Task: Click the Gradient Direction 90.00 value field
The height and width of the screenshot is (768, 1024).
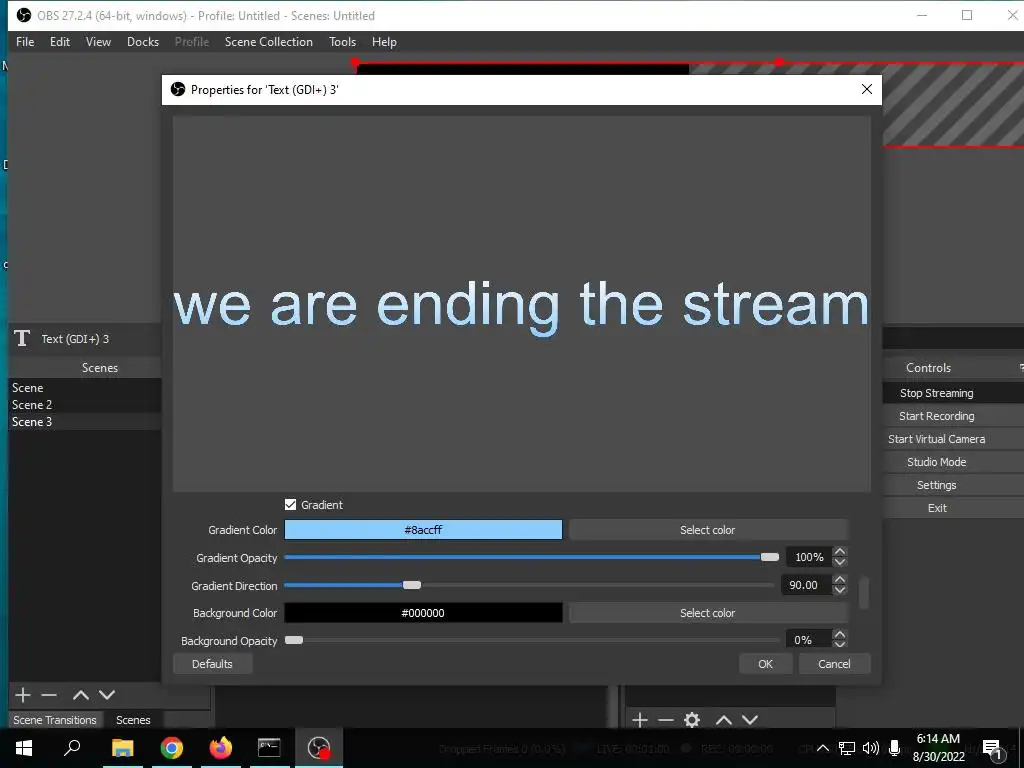Action: [x=807, y=585]
